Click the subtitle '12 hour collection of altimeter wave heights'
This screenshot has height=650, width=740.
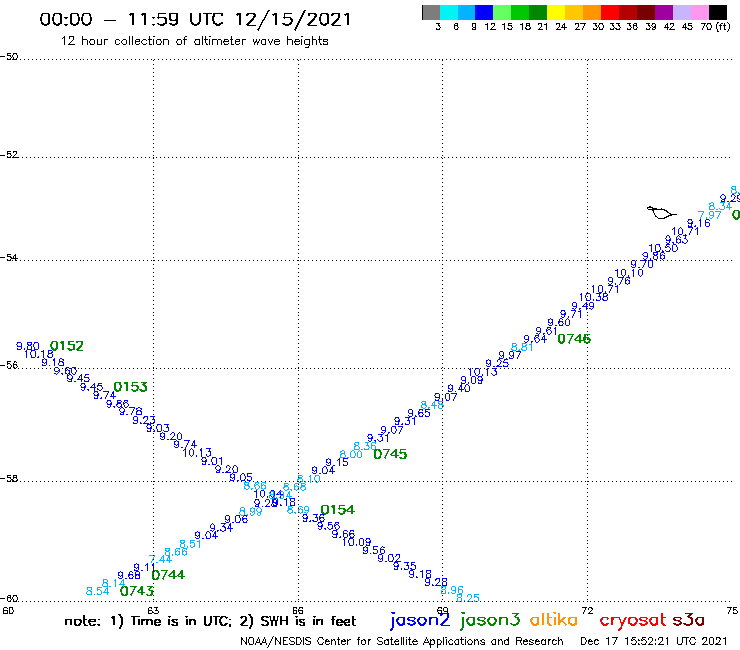[x=194, y=41]
